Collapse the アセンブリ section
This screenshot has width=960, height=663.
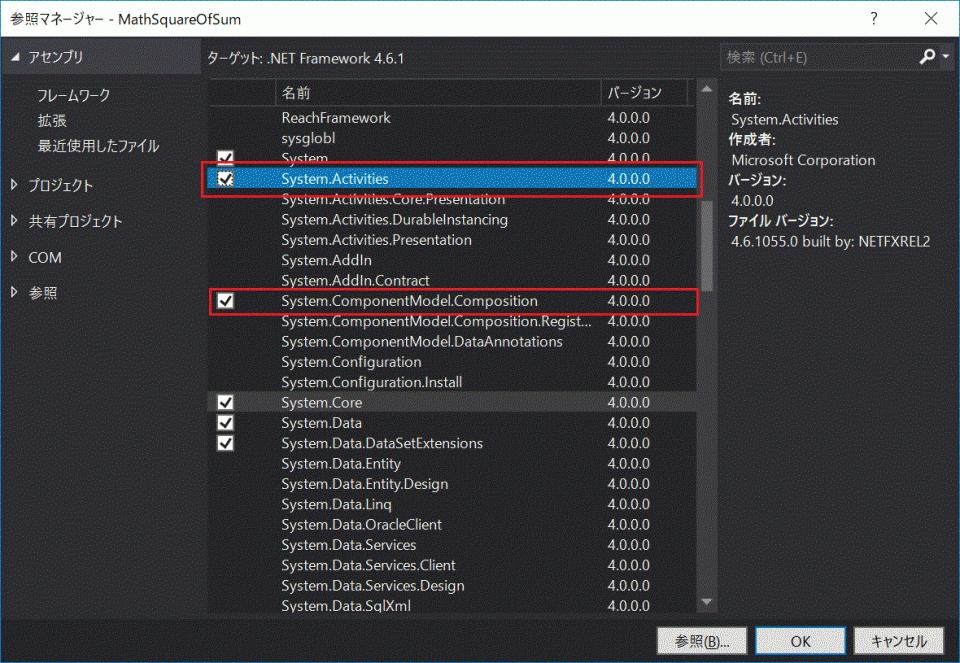15,57
